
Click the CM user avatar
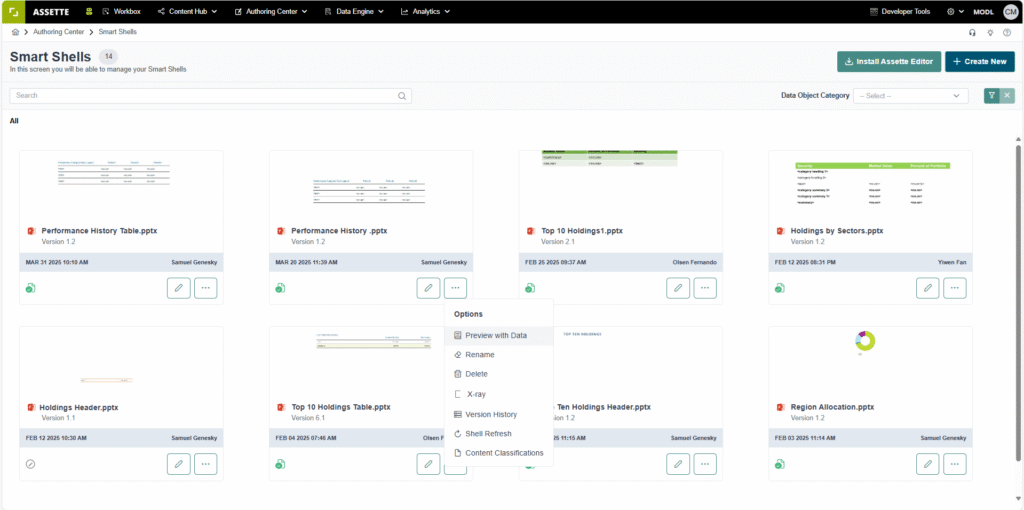pyautogui.click(x=1010, y=11)
